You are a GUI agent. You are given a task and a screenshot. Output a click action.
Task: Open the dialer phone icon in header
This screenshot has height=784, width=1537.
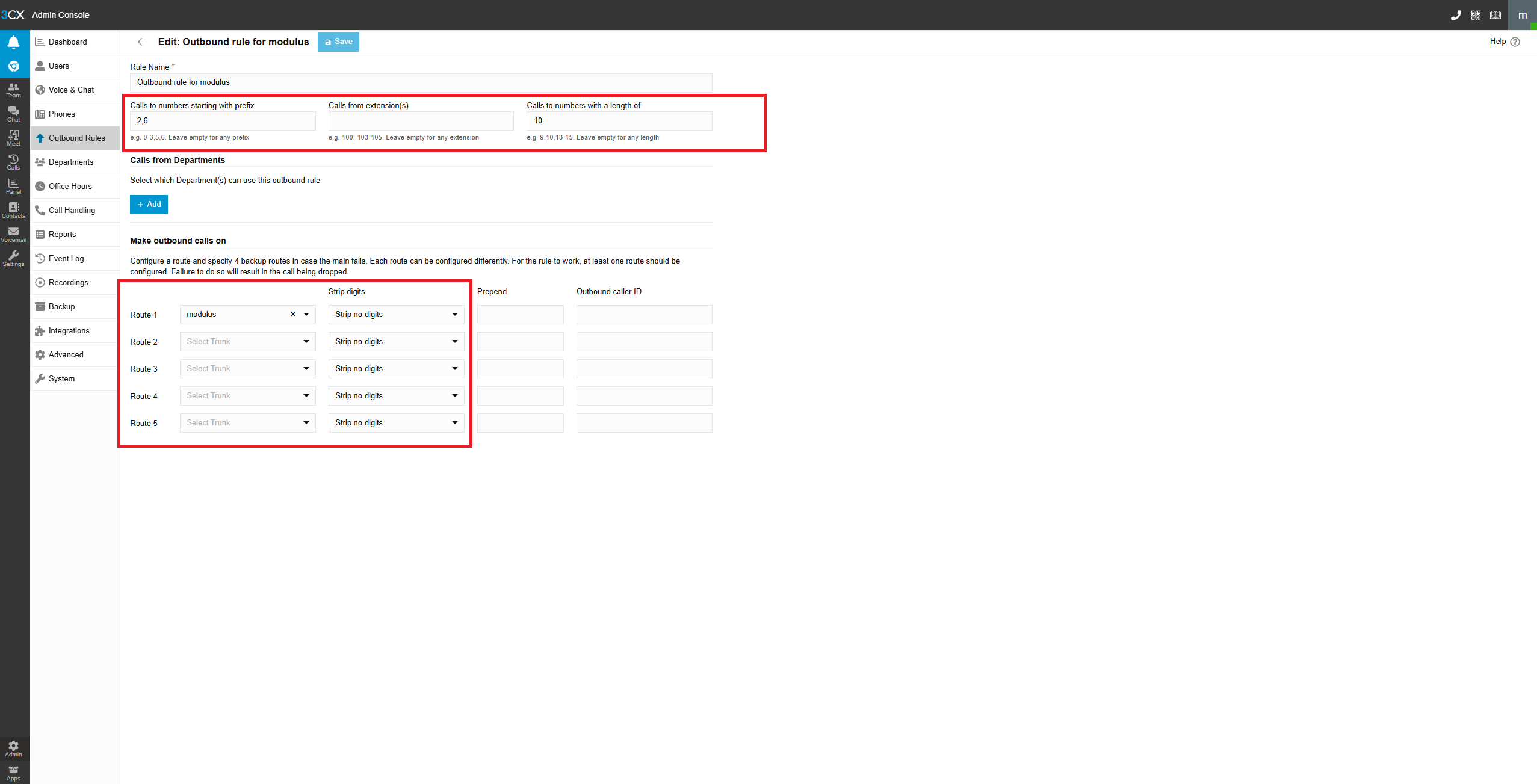[1455, 15]
